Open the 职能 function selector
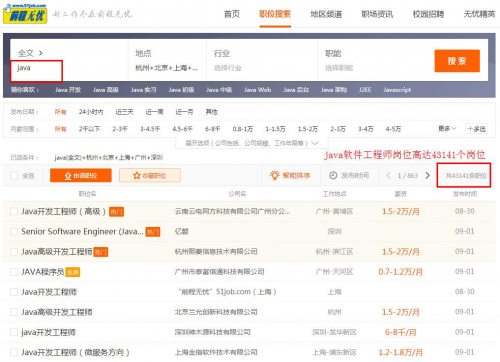This screenshot has width=500, height=362. [373, 60]
